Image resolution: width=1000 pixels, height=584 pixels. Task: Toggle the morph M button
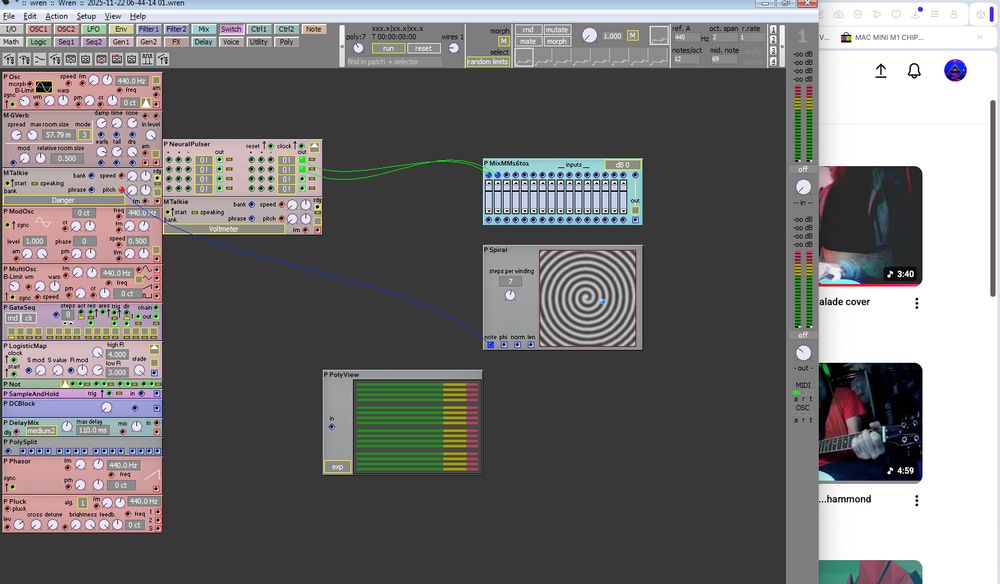(x=504, y=41)
